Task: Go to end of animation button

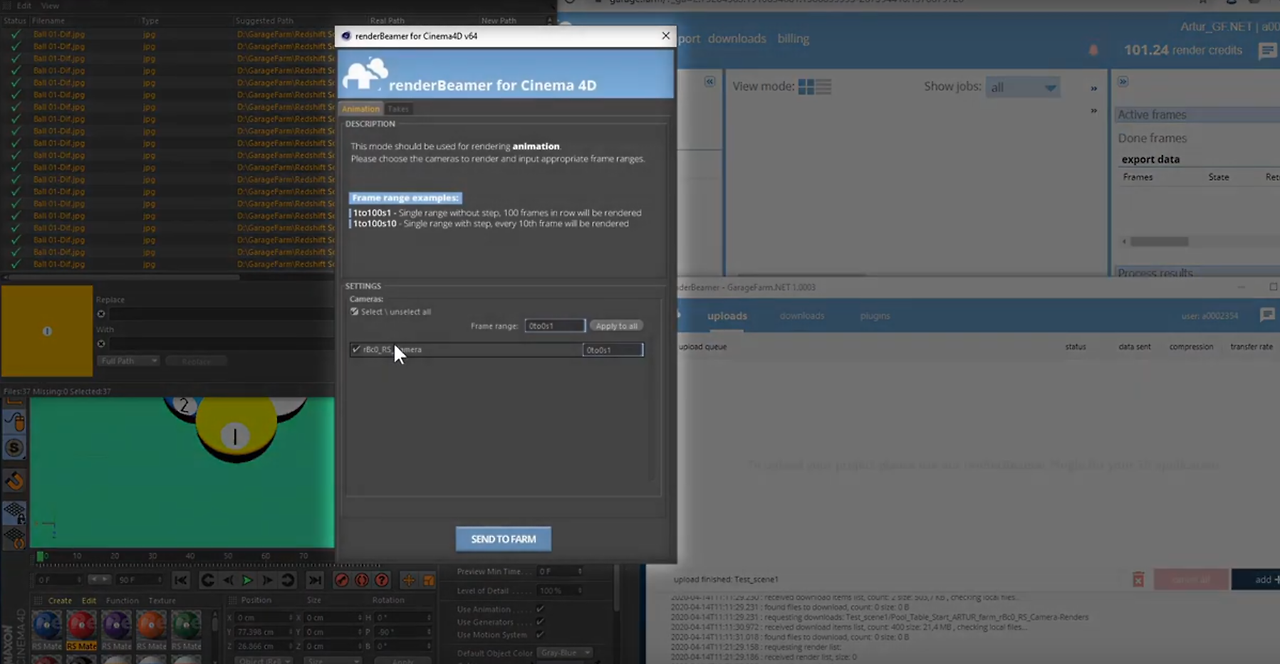Action: (x=315, y=580)
